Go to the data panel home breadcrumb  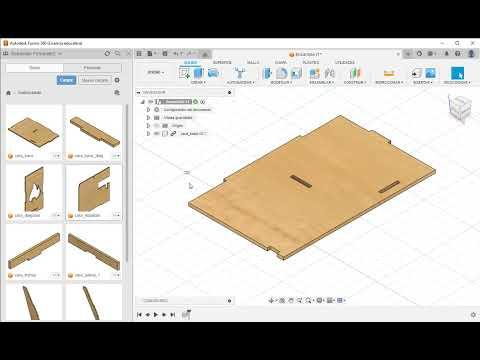pyautogui.click(x=9, y=93)
